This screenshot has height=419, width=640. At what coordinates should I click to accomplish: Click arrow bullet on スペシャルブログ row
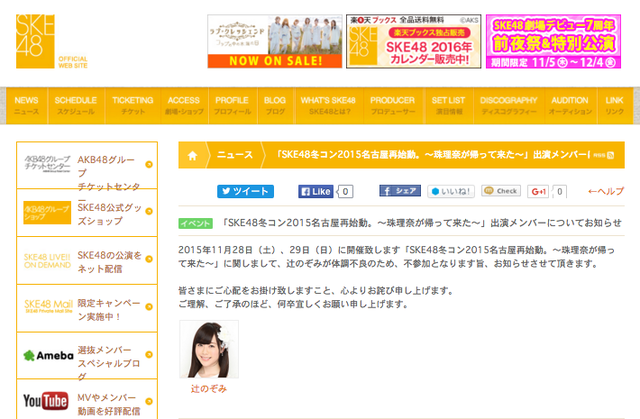149,355
